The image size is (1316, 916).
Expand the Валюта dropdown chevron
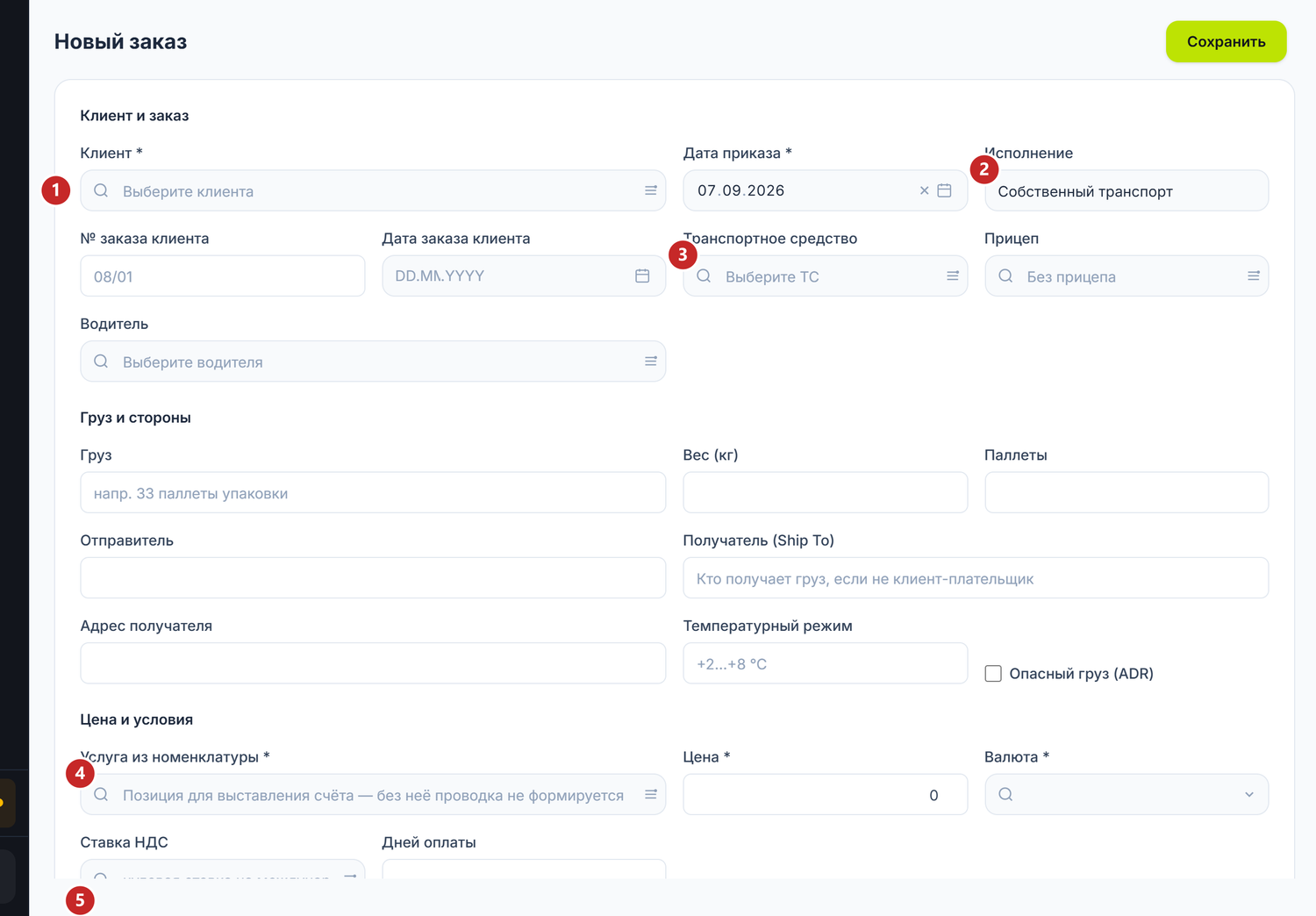point(1249,794)
